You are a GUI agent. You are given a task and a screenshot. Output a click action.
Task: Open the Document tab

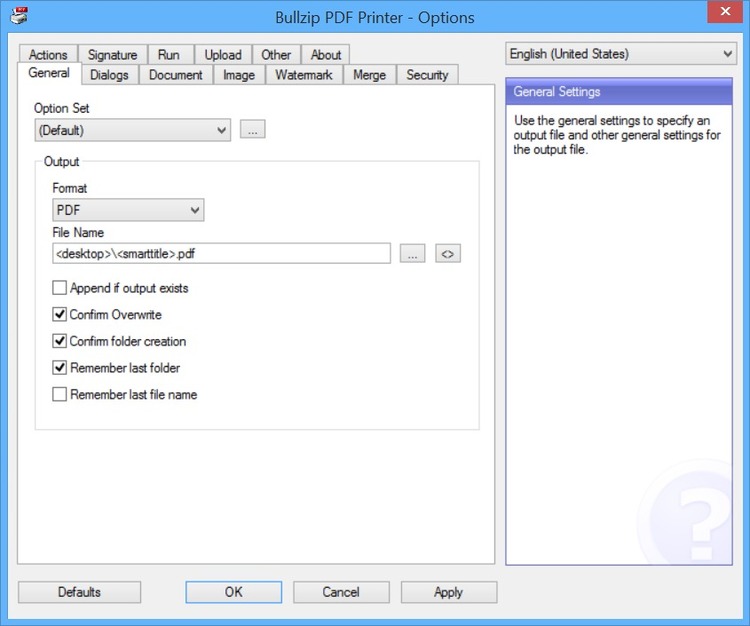(x=176, y=75)
